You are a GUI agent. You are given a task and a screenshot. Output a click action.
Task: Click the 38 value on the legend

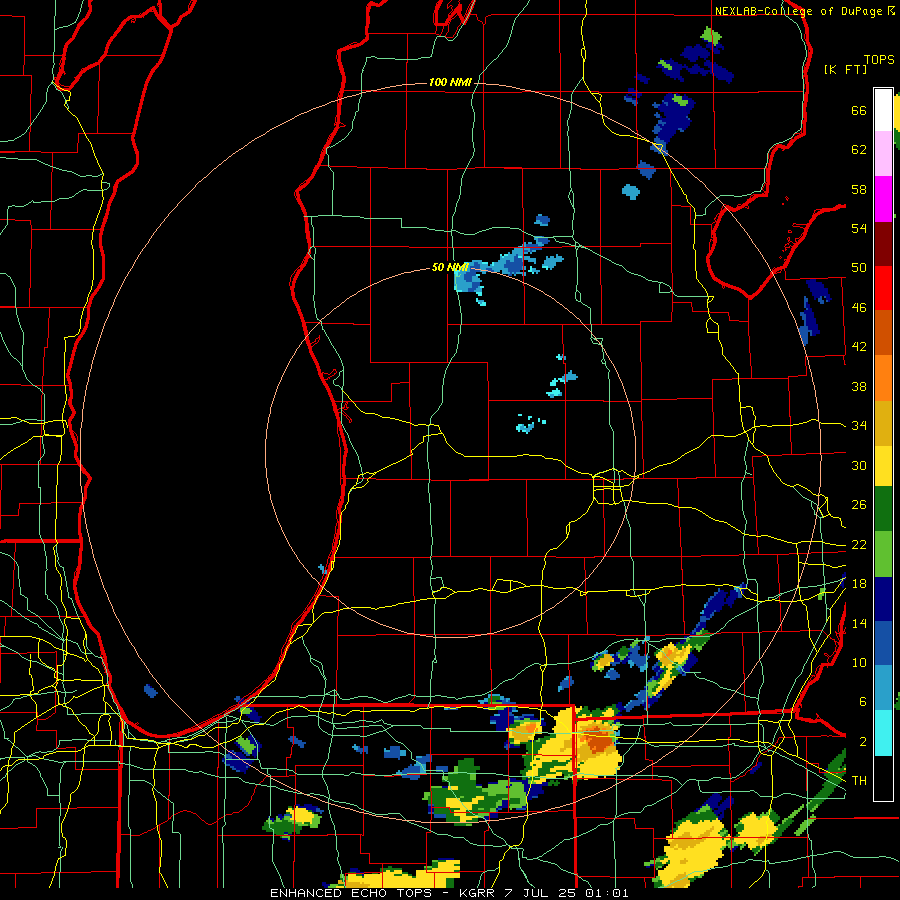pyautogui.click(x=859, y=386)
